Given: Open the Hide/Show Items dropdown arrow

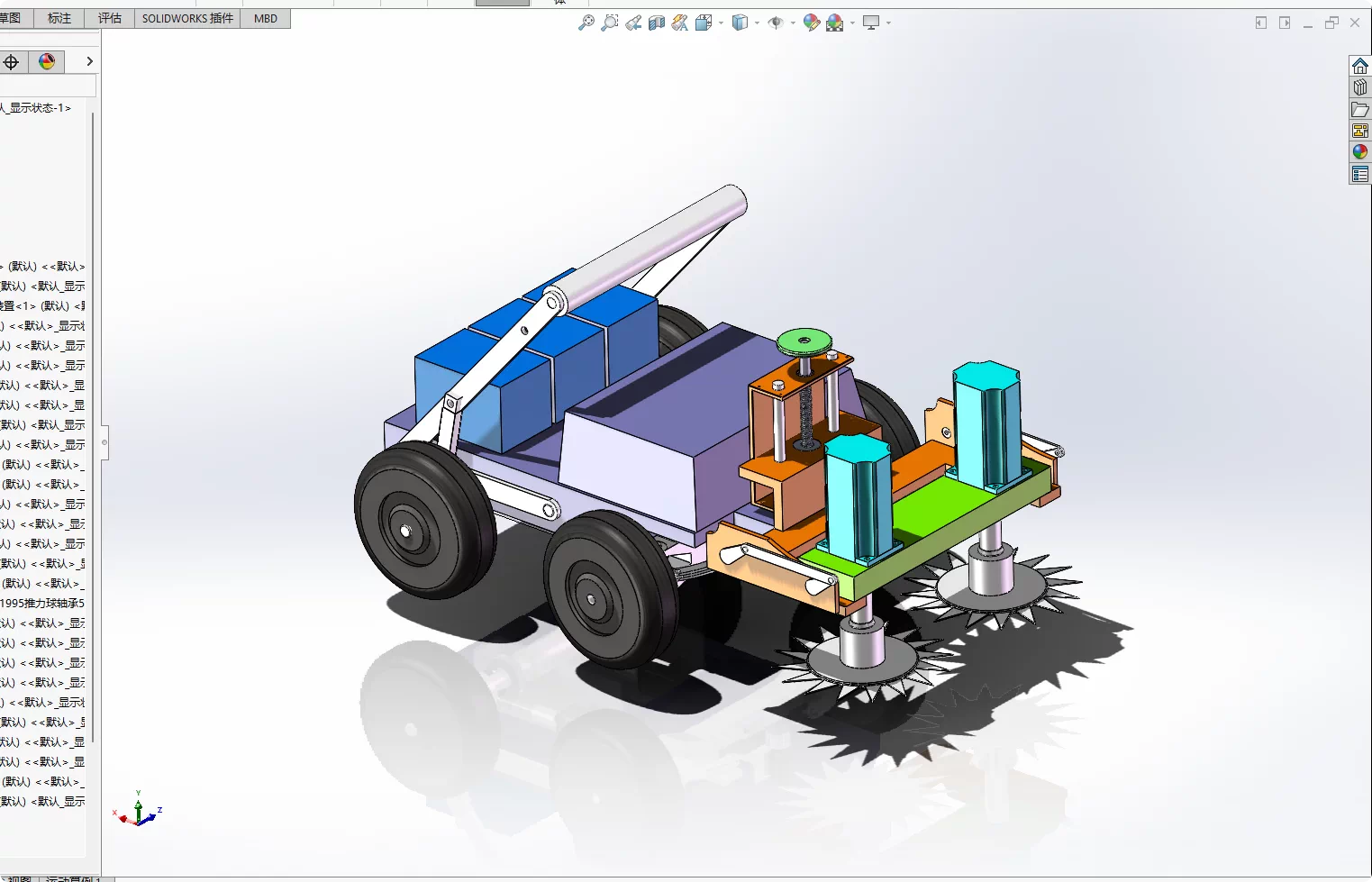Looking at the screenshot, I should [793, 23].
